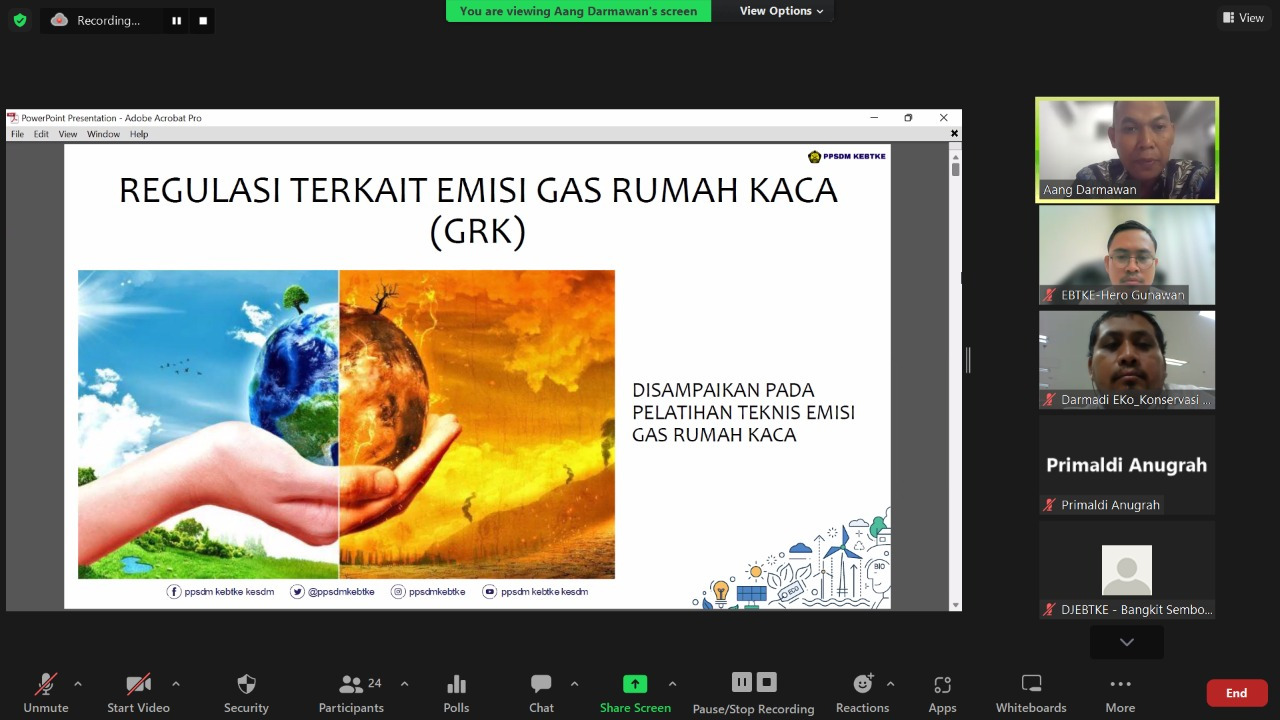Click the green meeting security shield badge
The height and width of the screenshot is (720, 1280).
pyautogui.click(x=19, y=19)
